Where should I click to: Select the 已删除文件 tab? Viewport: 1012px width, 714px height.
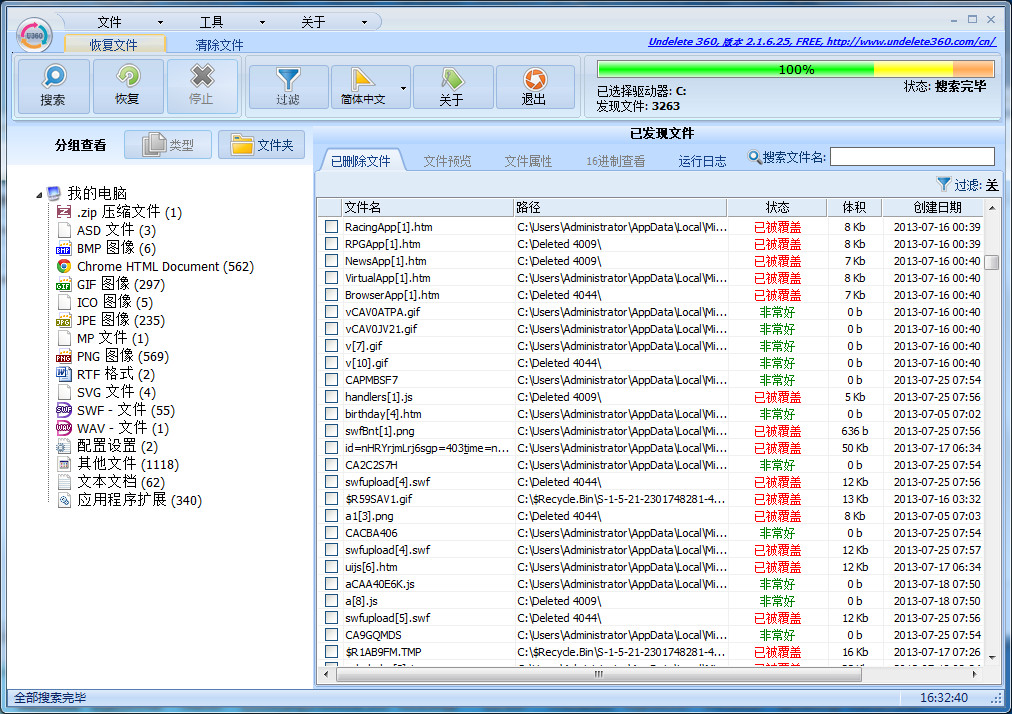pos(361,161)
